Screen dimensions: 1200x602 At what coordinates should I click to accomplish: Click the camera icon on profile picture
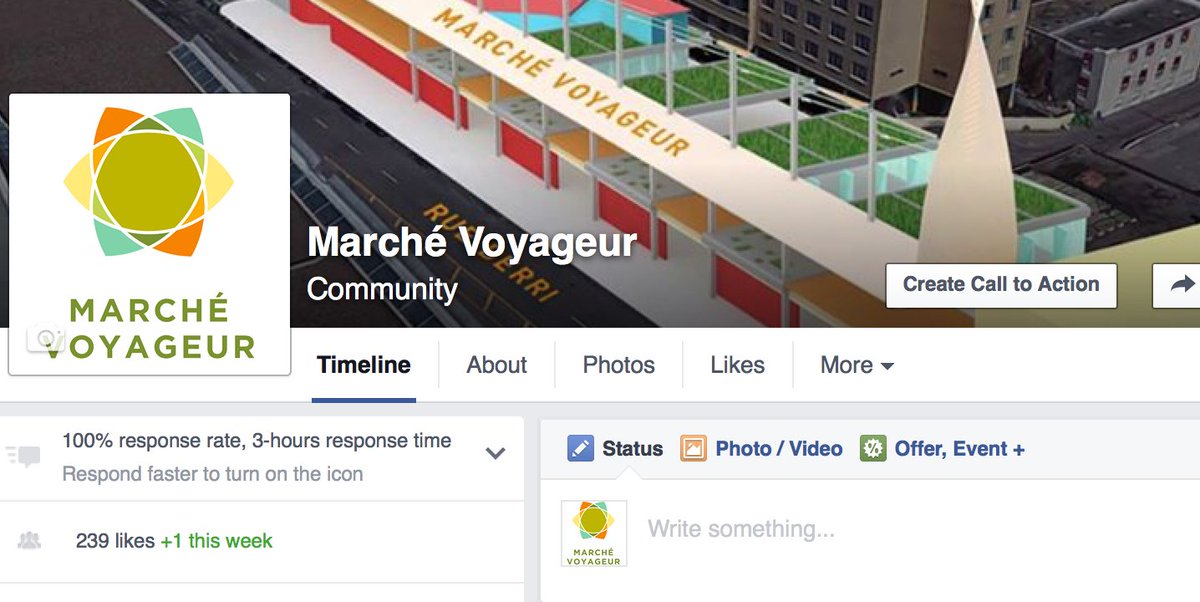pos(47,339)
